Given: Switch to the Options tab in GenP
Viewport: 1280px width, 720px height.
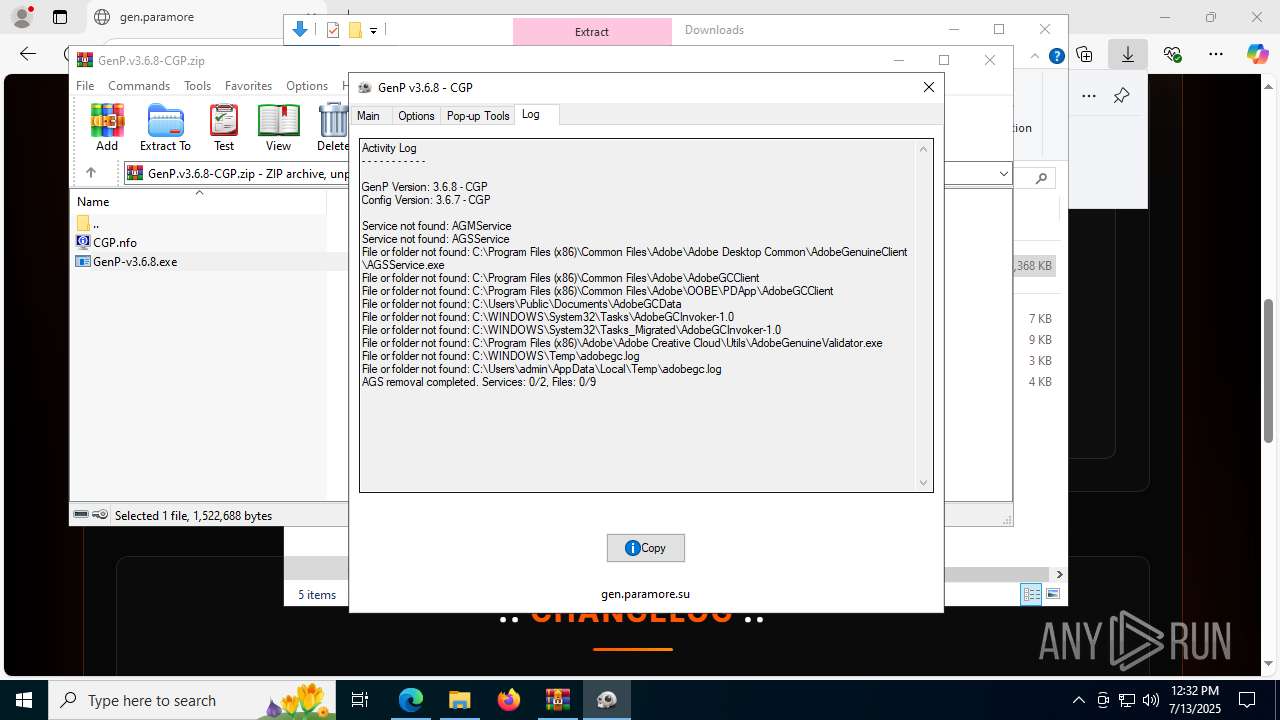Looking at the screenshot, I should coord(416,116).
